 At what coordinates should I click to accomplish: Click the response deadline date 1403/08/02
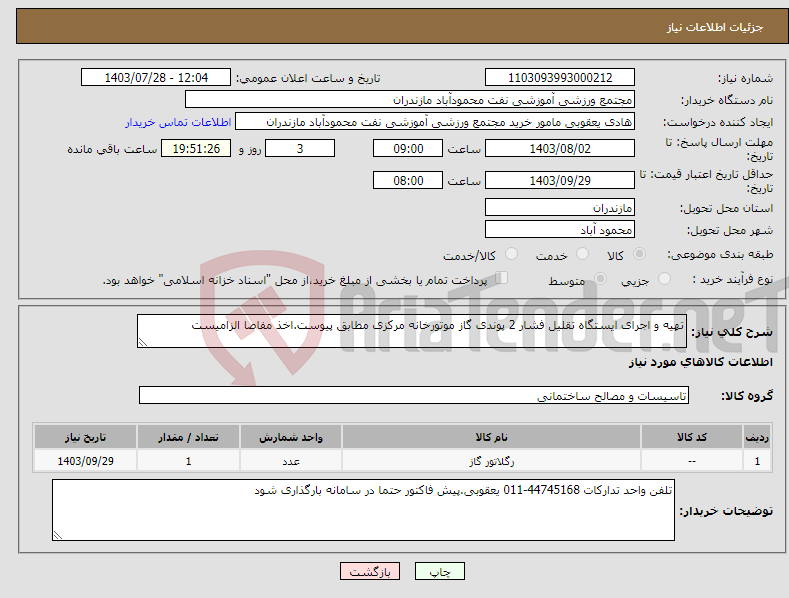pos(560,148)
